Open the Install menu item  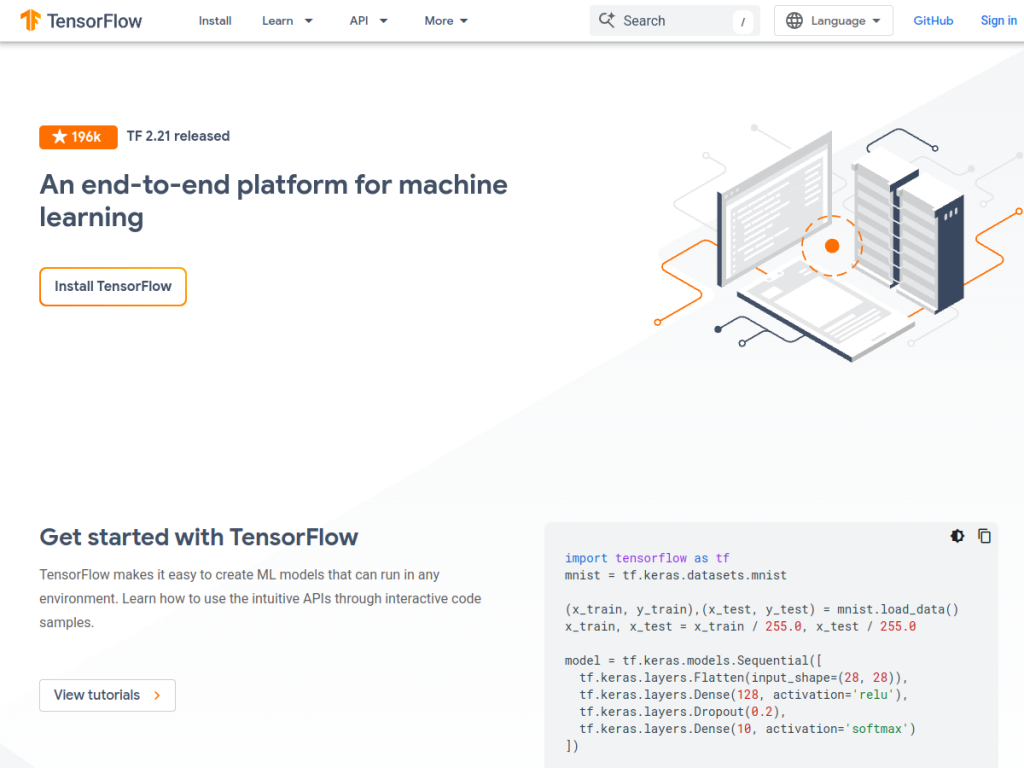pos(215,21)
